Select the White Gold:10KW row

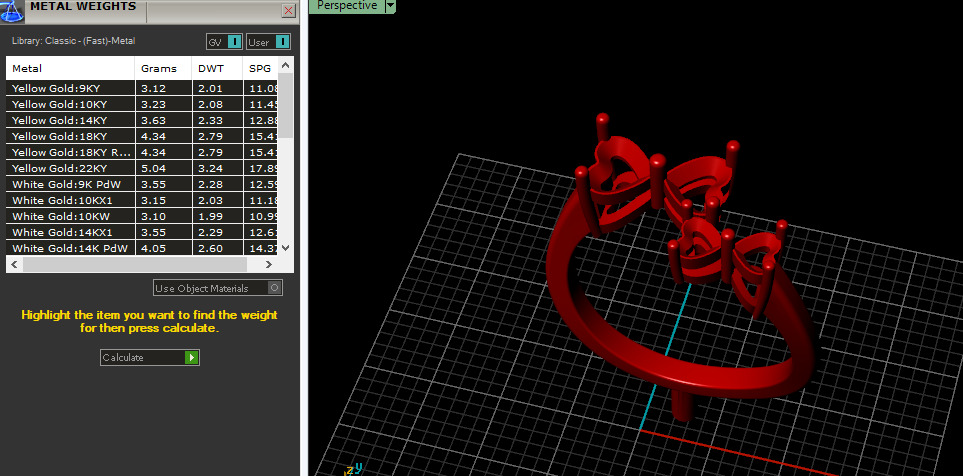point(142,216)
